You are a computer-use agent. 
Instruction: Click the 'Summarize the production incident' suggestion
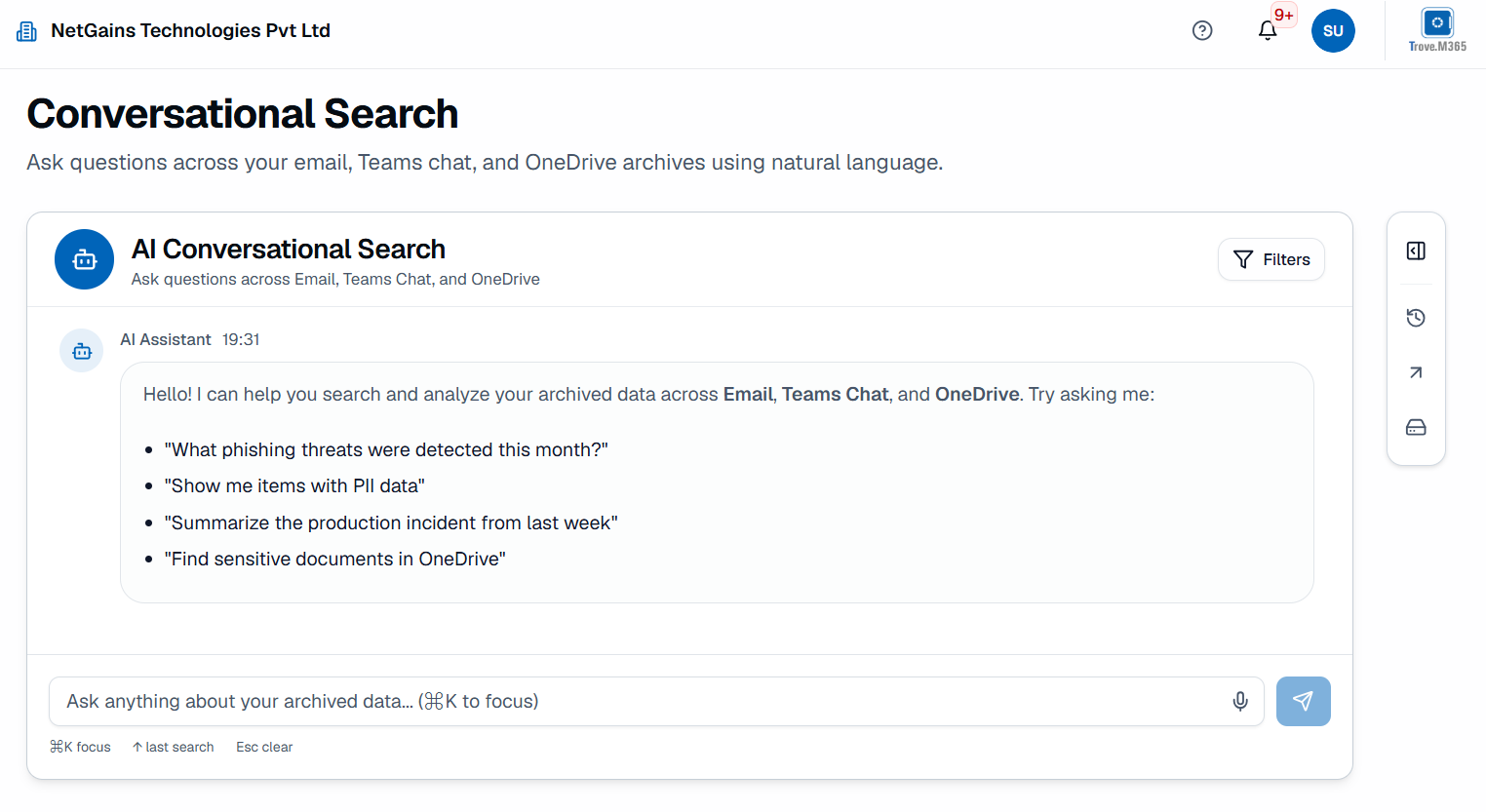point(391,522)
